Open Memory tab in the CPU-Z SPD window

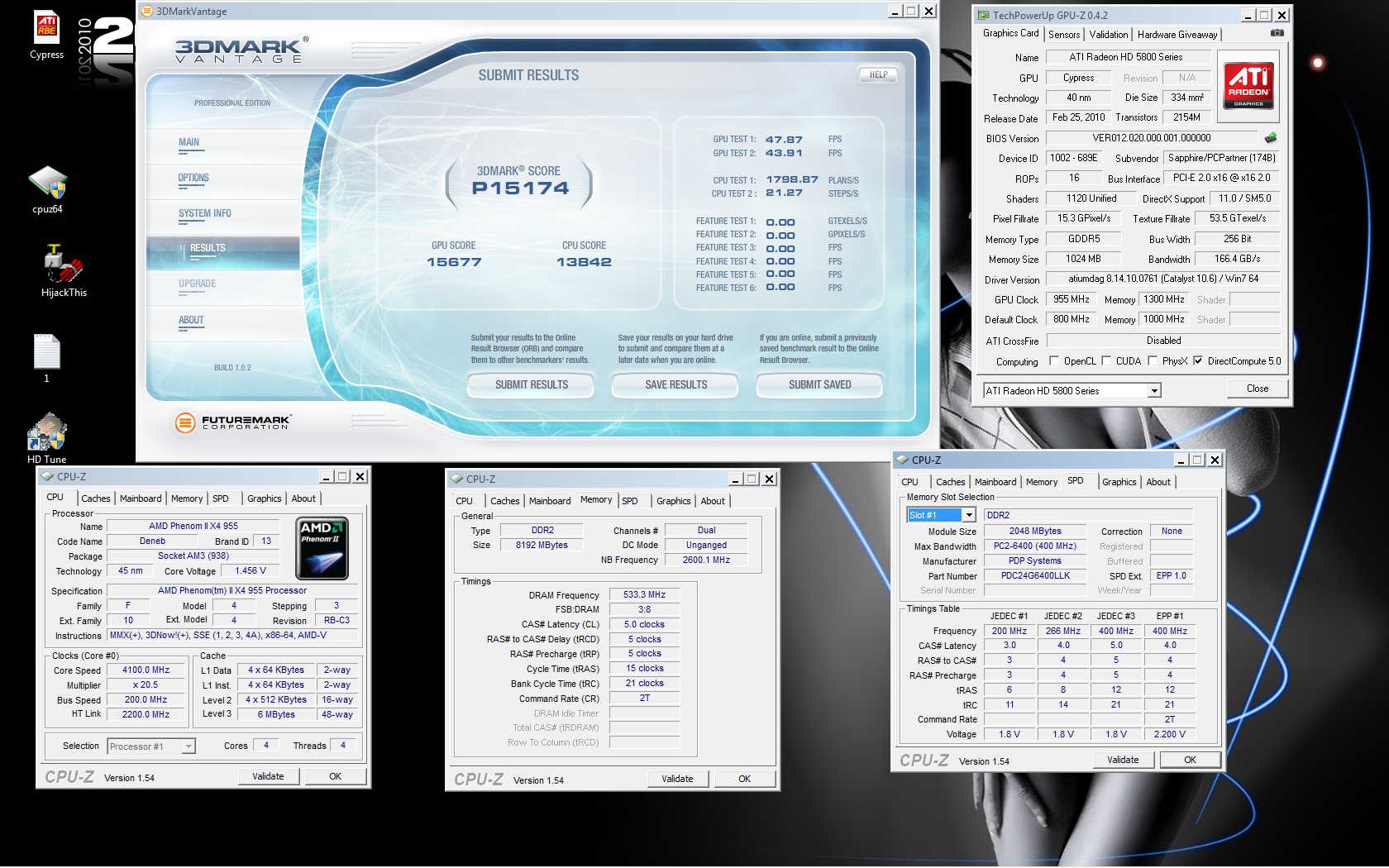click(1042, 482)
